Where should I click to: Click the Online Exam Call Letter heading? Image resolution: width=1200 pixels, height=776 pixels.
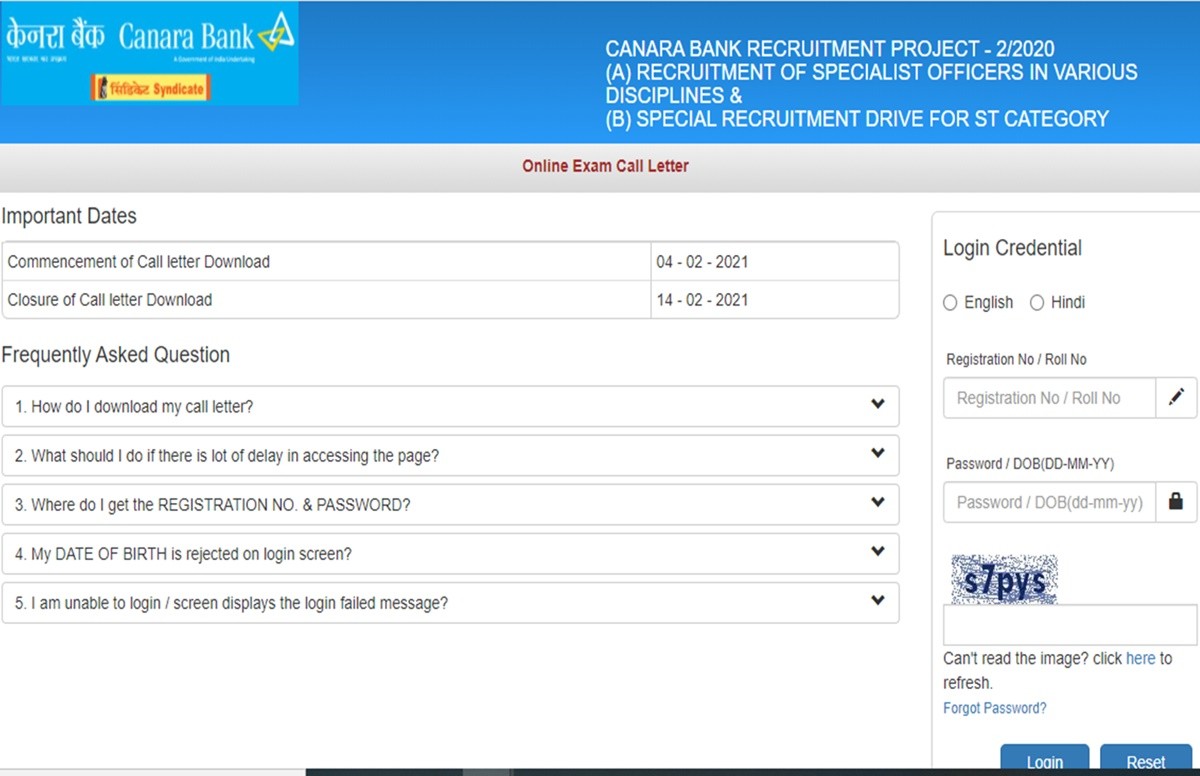point(605,166)
